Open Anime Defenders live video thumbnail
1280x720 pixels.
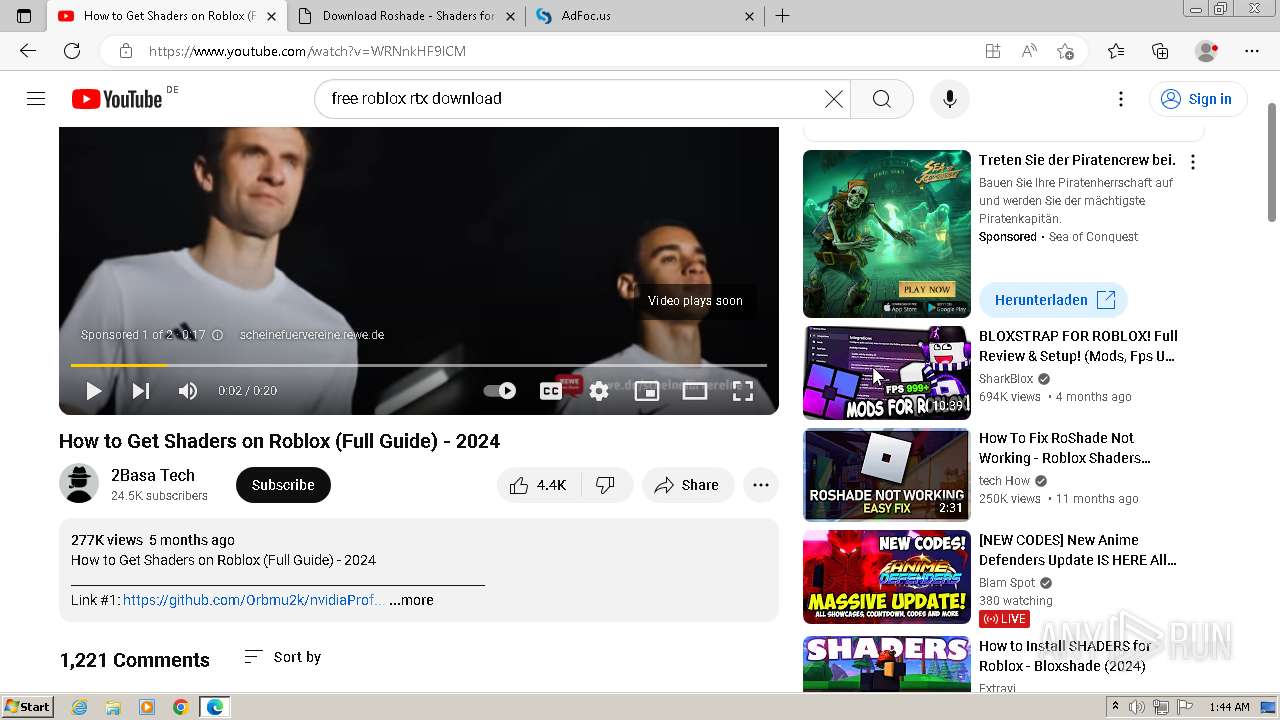coord(886,577)
